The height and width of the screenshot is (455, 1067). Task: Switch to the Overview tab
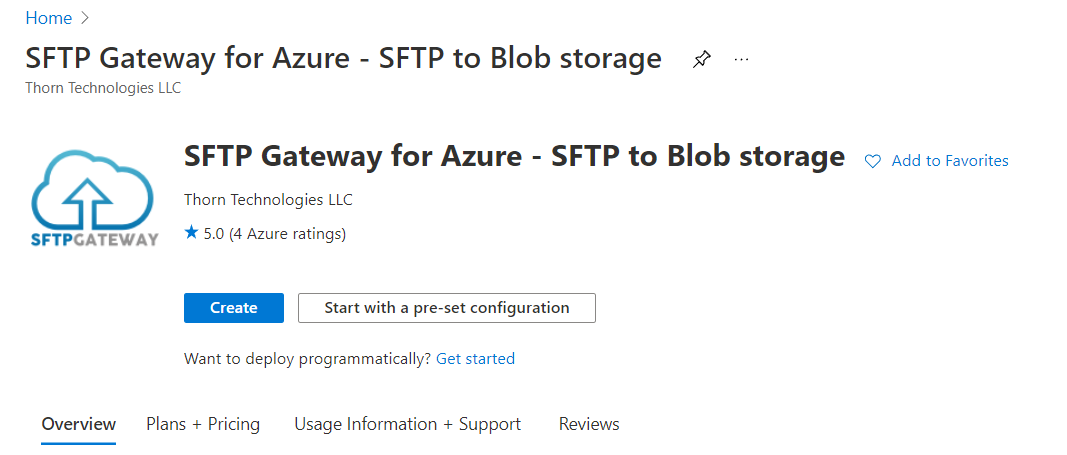(79, 424)
